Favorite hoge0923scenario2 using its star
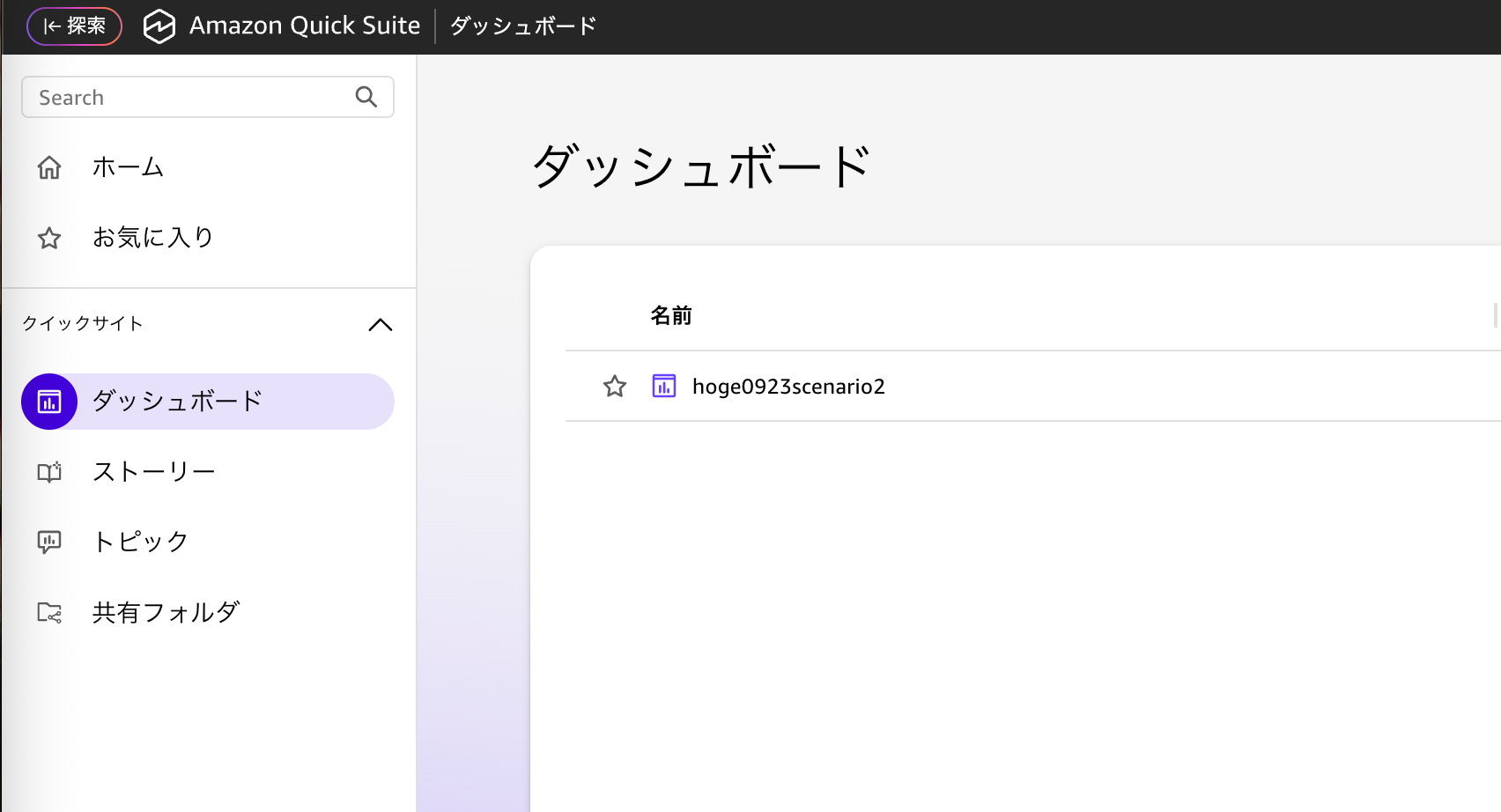This screenshot has width=1501, height=812. coord(614,386)
